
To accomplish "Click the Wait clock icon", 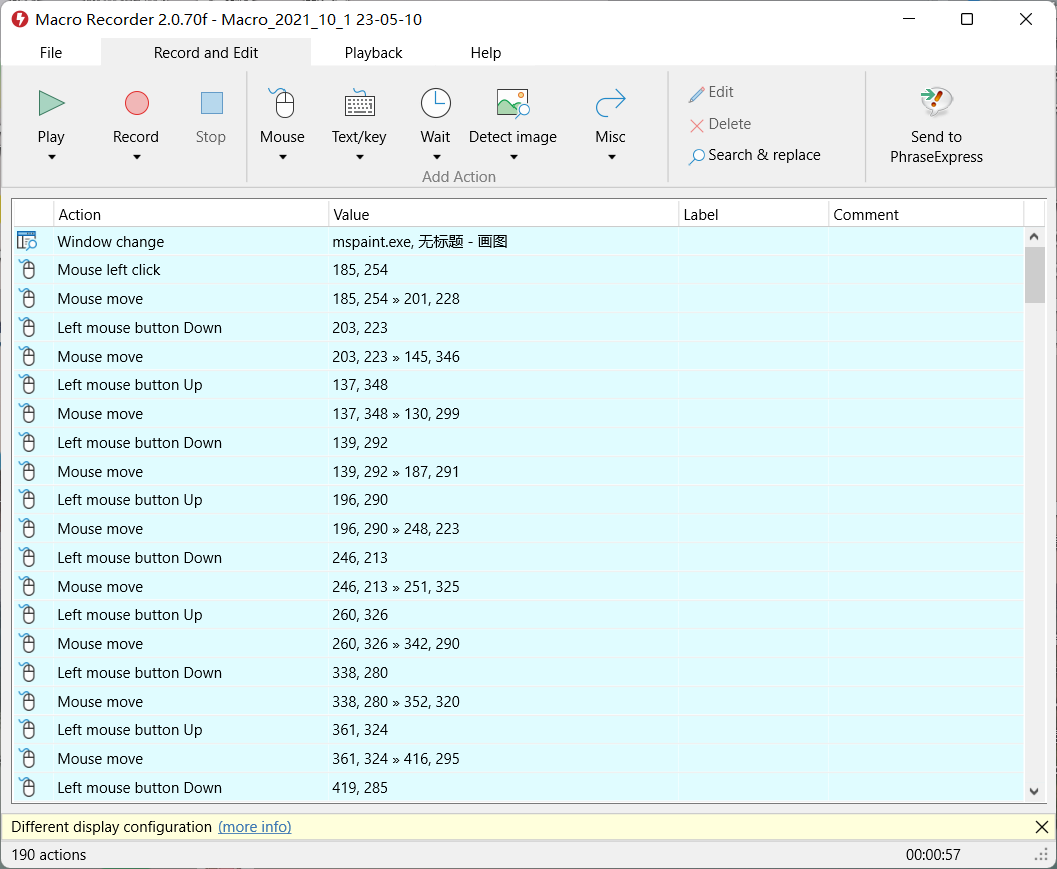I will (435, 103).
